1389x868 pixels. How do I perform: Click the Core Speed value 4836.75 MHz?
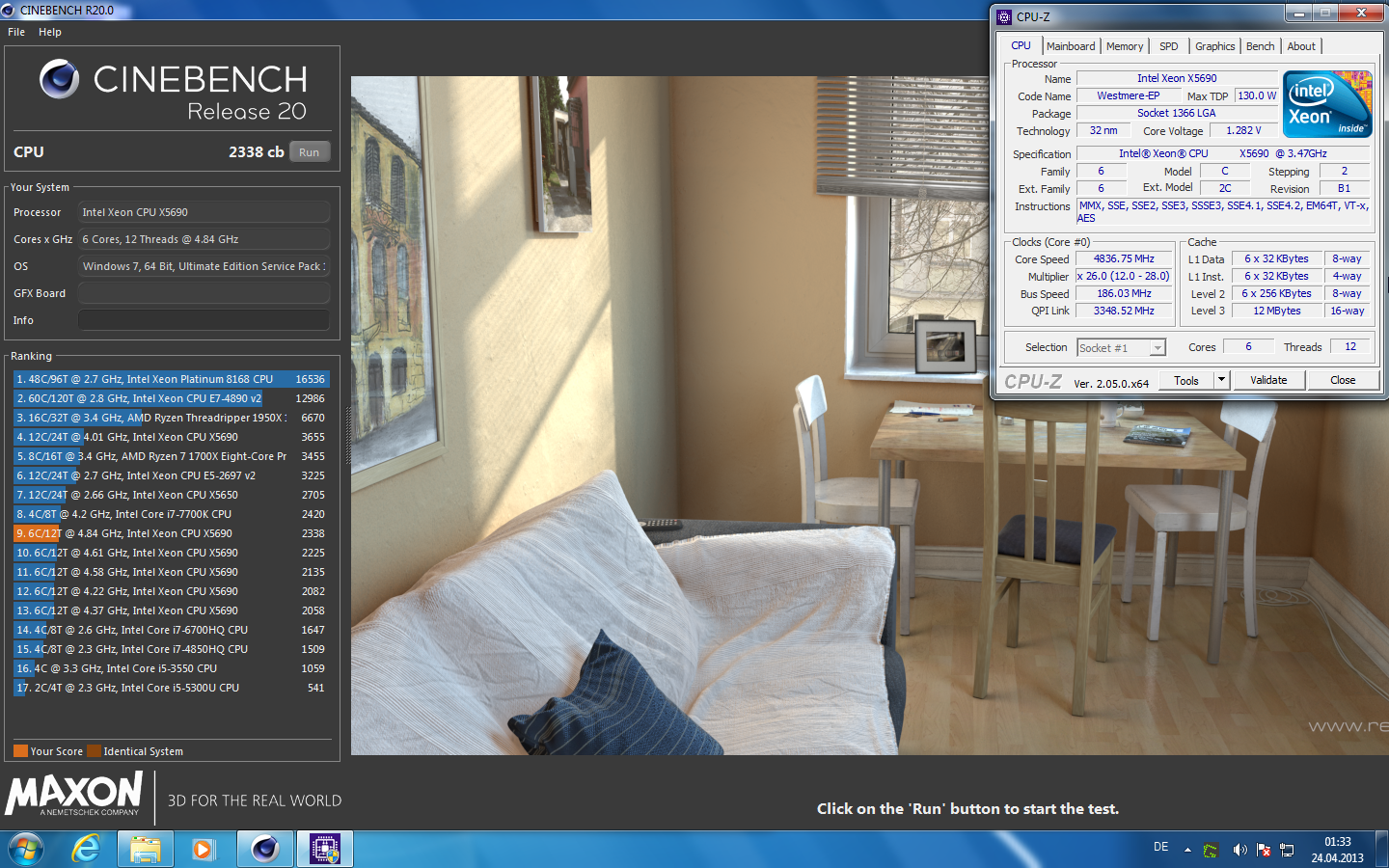tap(1124, 258)
